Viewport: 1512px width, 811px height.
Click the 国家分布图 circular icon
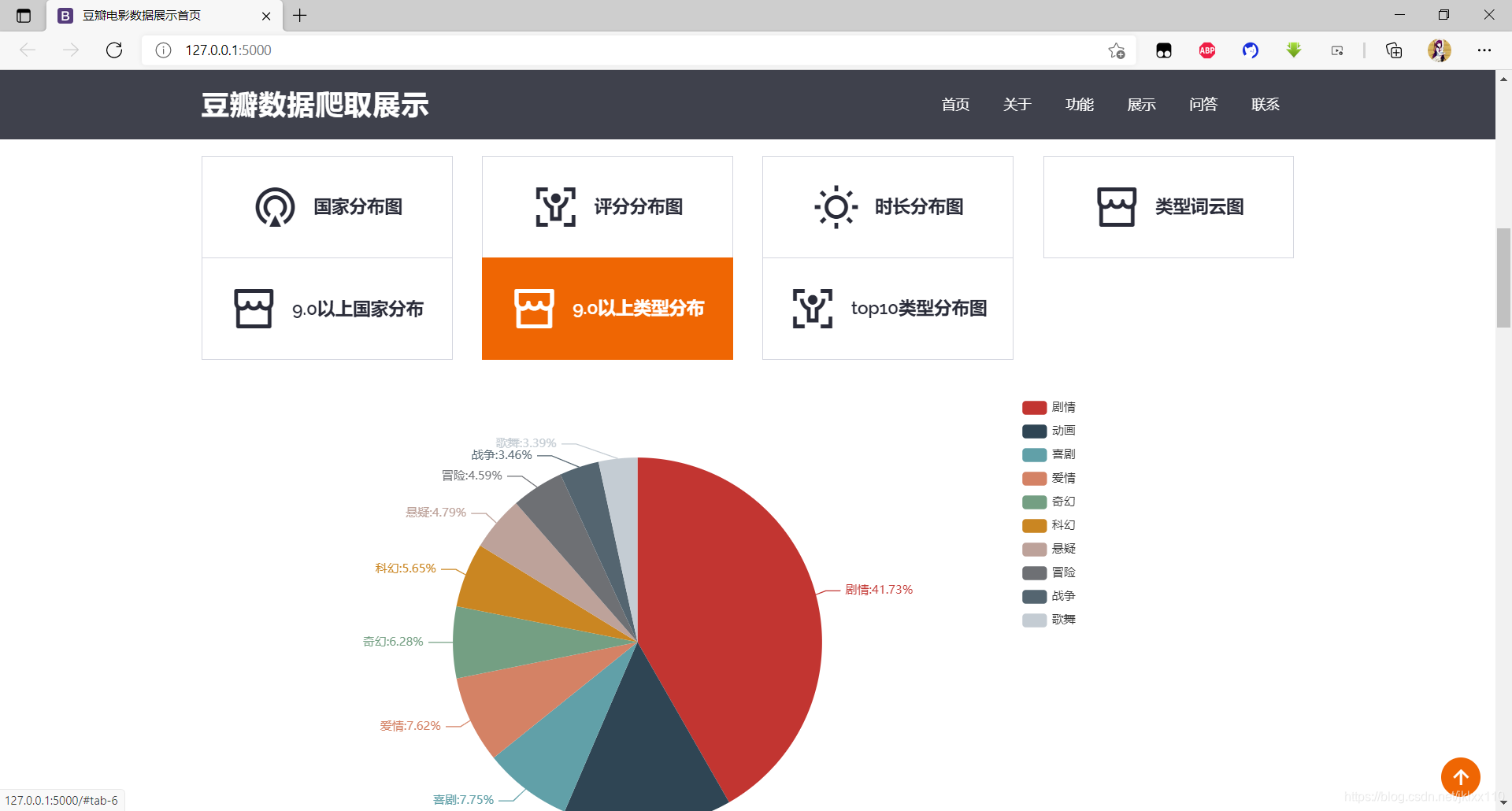tap(275, 207)
